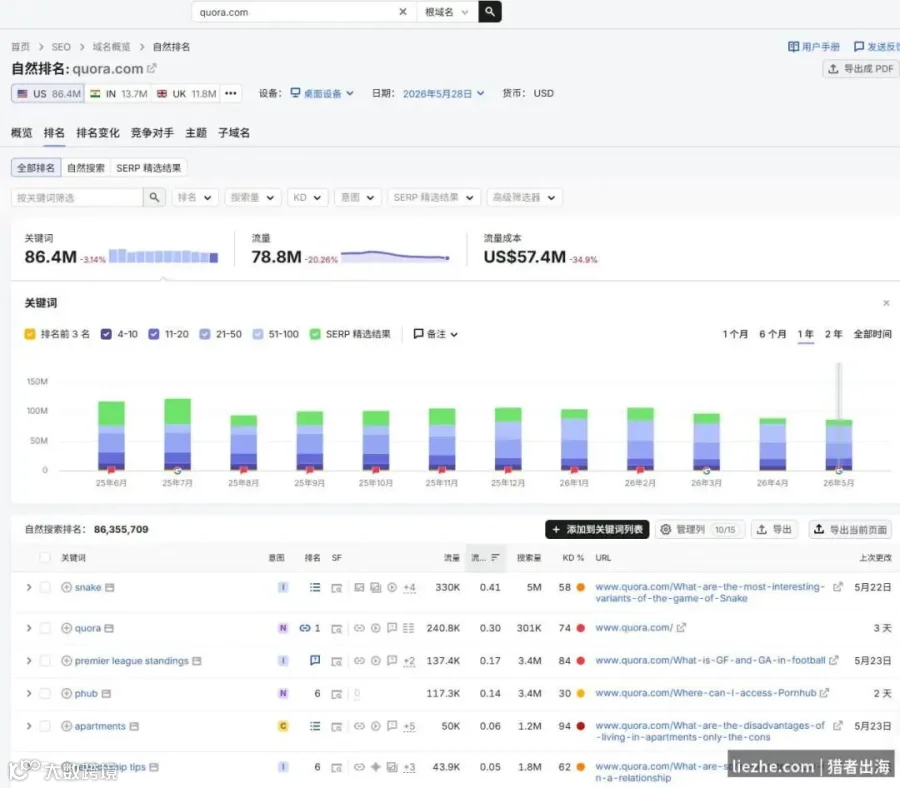Click 导出当前页面 export current page
The image size is (900, 788).
[x=851, y=529]
